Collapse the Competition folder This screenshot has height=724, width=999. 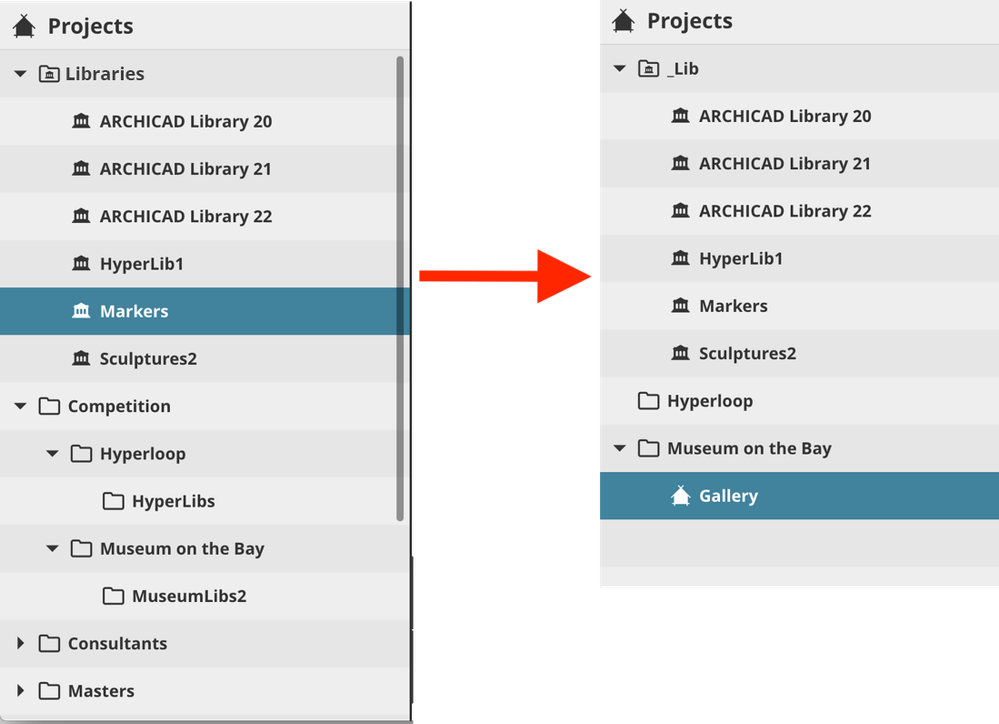tap(20, 406)
